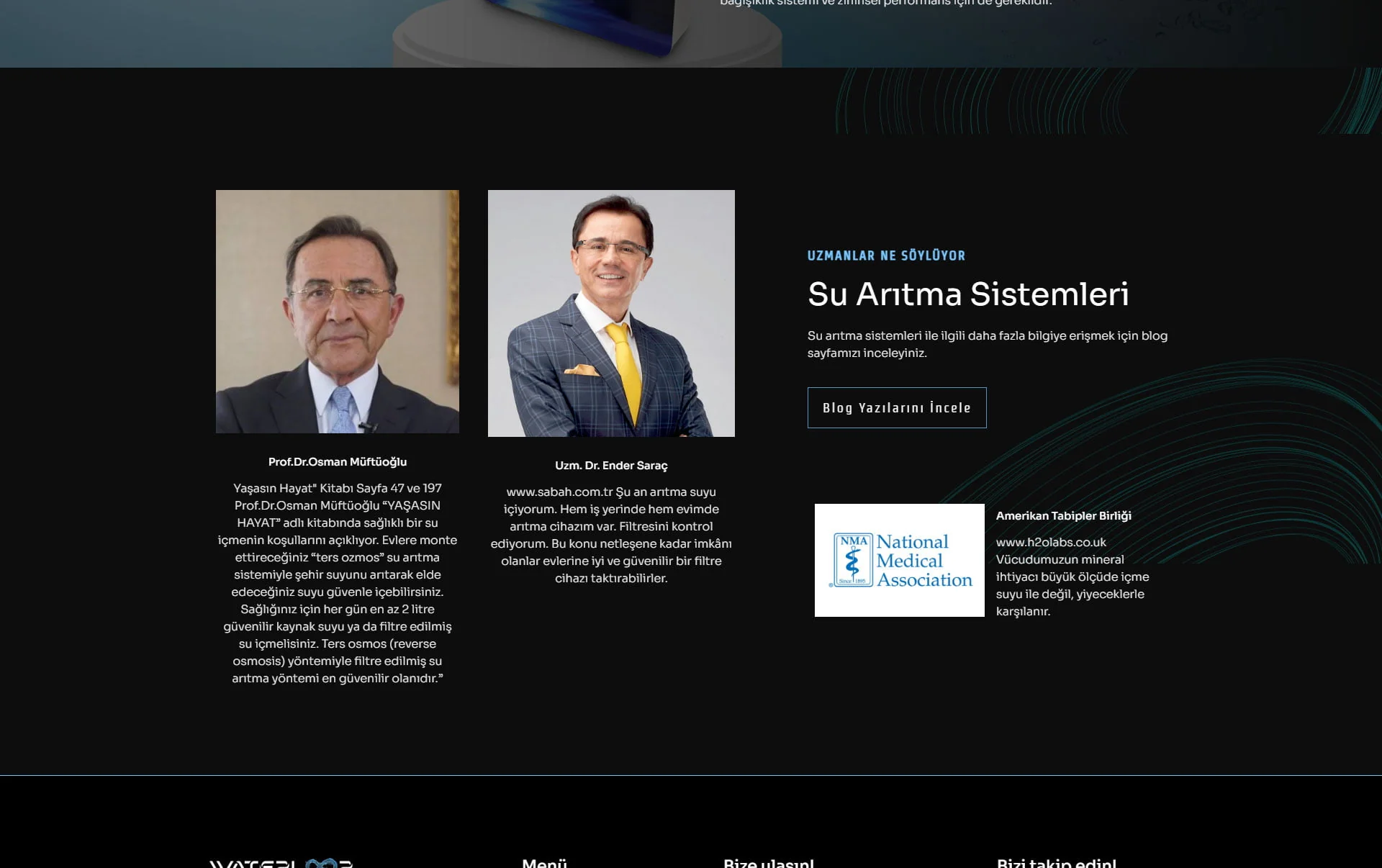Click the Uzm. Dr. Ender Saraç name caption
Image resolution: width=1382 pixels, height=868 pixels.
point(611,466)
